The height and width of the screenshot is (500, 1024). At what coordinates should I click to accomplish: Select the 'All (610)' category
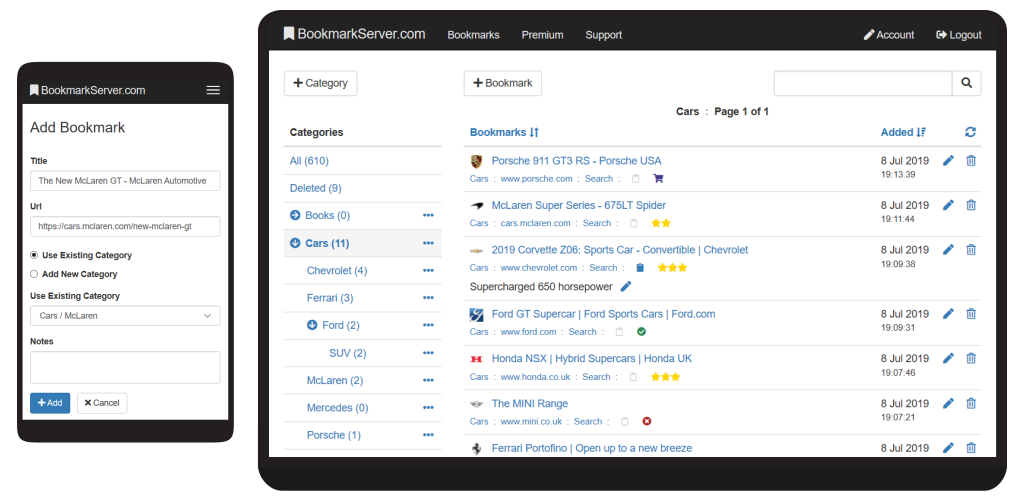pos(309,161)
